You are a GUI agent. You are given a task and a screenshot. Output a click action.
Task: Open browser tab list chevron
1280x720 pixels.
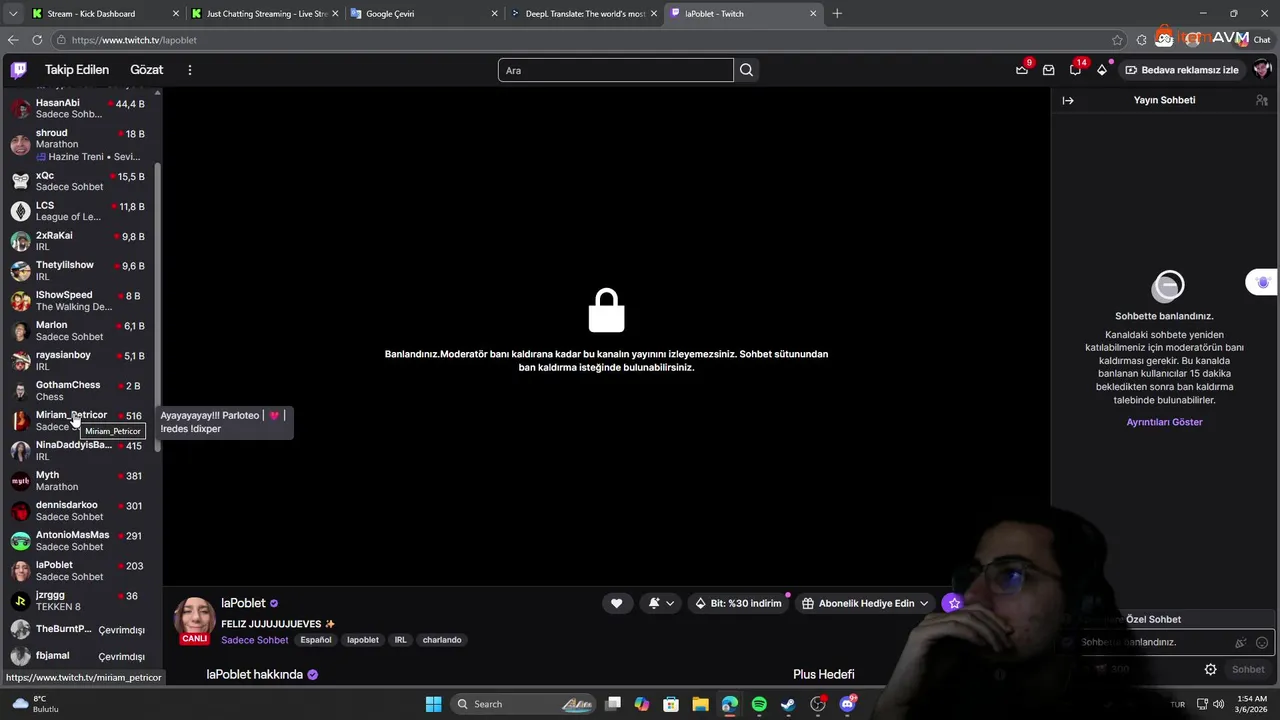tap(13, 13)
